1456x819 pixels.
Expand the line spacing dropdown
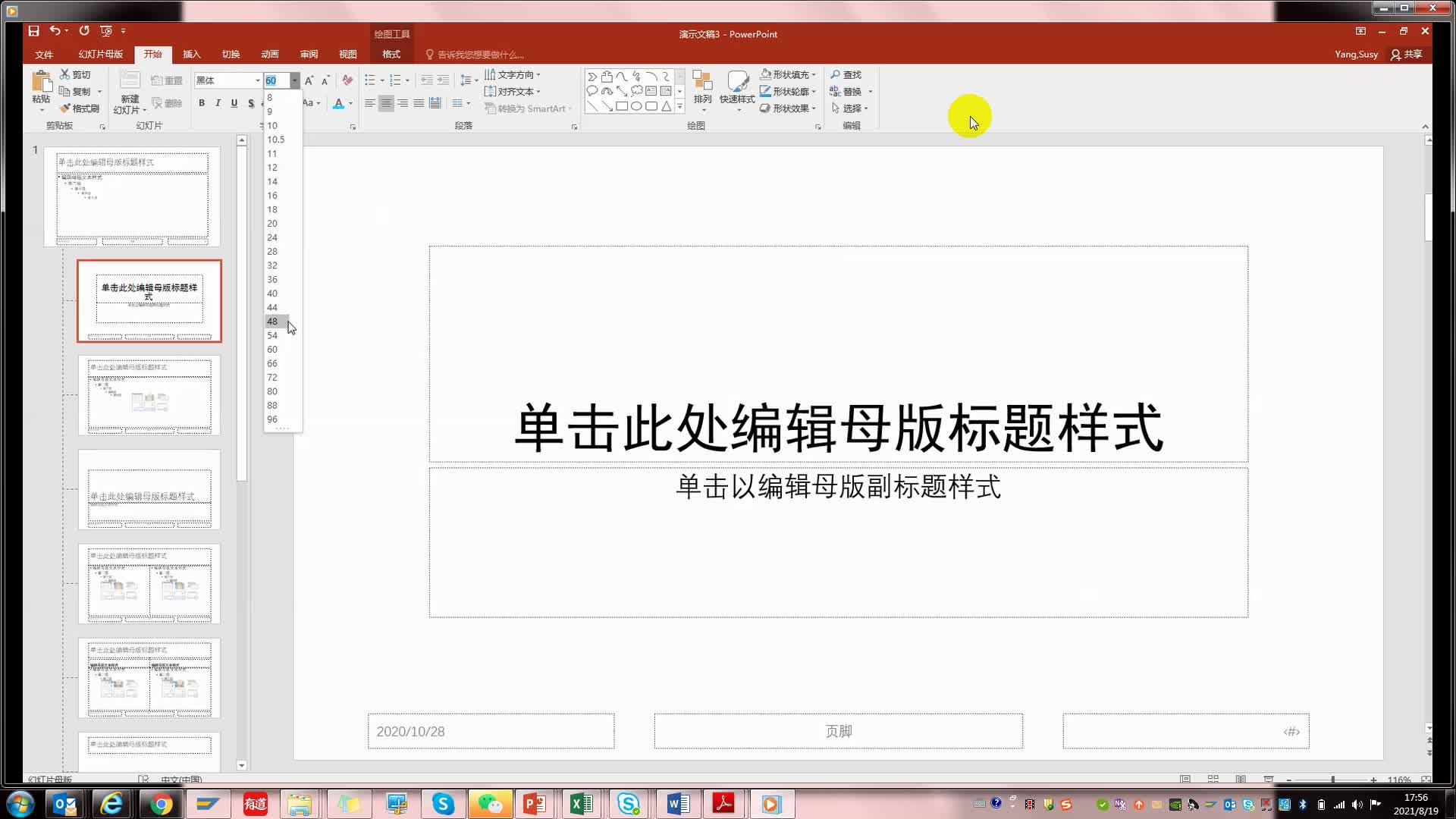coord(475,80)
